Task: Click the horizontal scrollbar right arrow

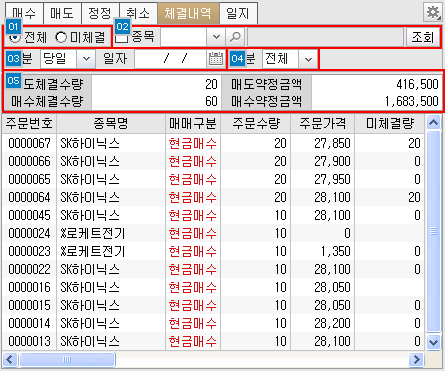Action: pos(416,359)
